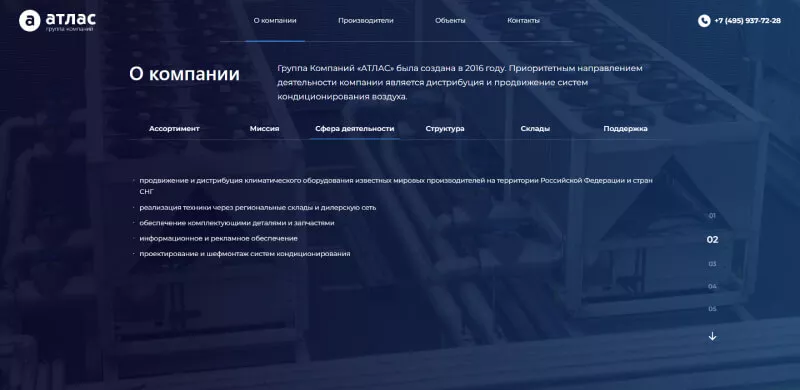Jump to section 01 indicator
The image size is (800, 390).
click(712, 216)
